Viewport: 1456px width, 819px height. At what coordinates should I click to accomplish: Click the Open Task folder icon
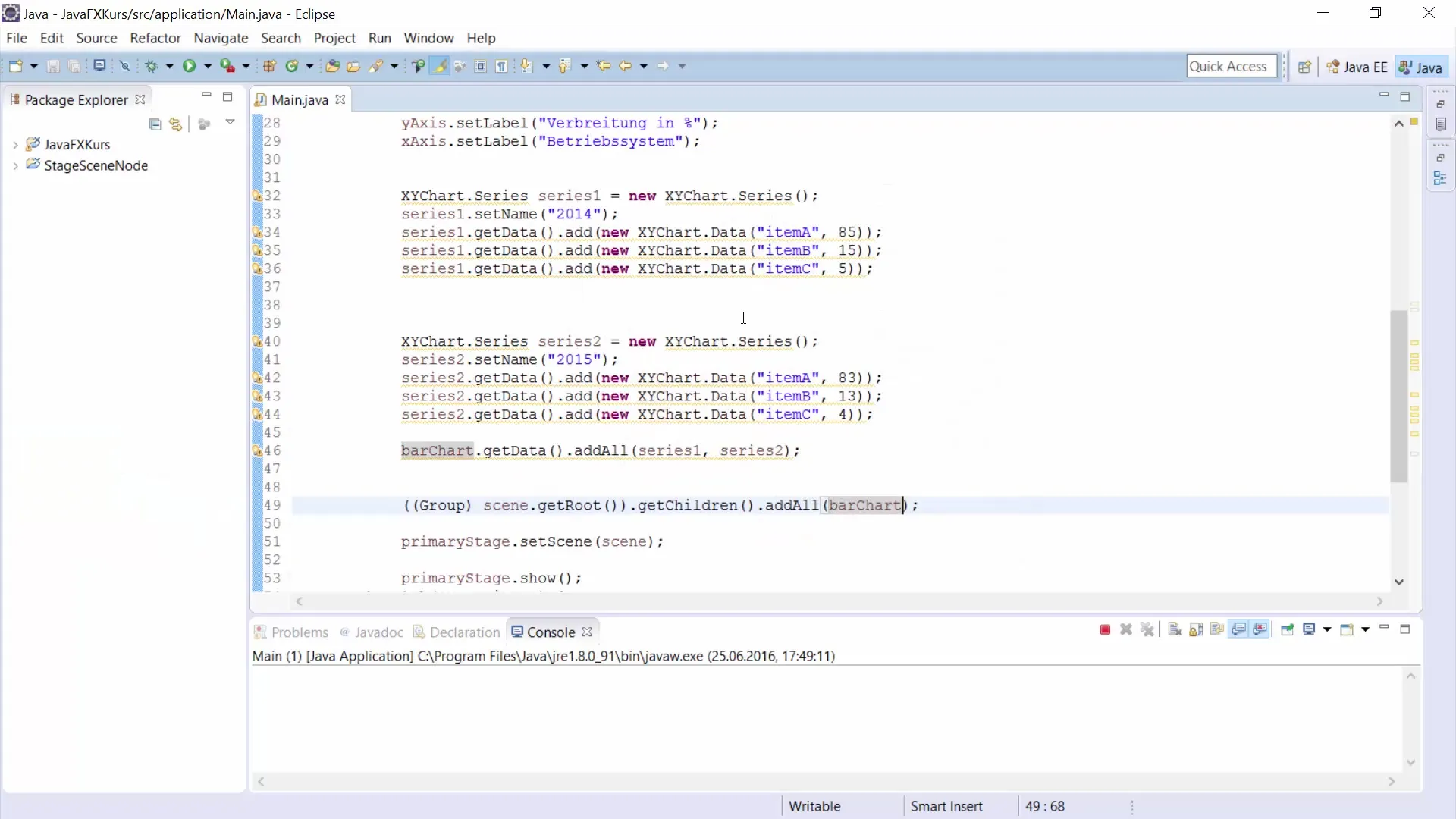pyautogui.click(x=353, y=66)
